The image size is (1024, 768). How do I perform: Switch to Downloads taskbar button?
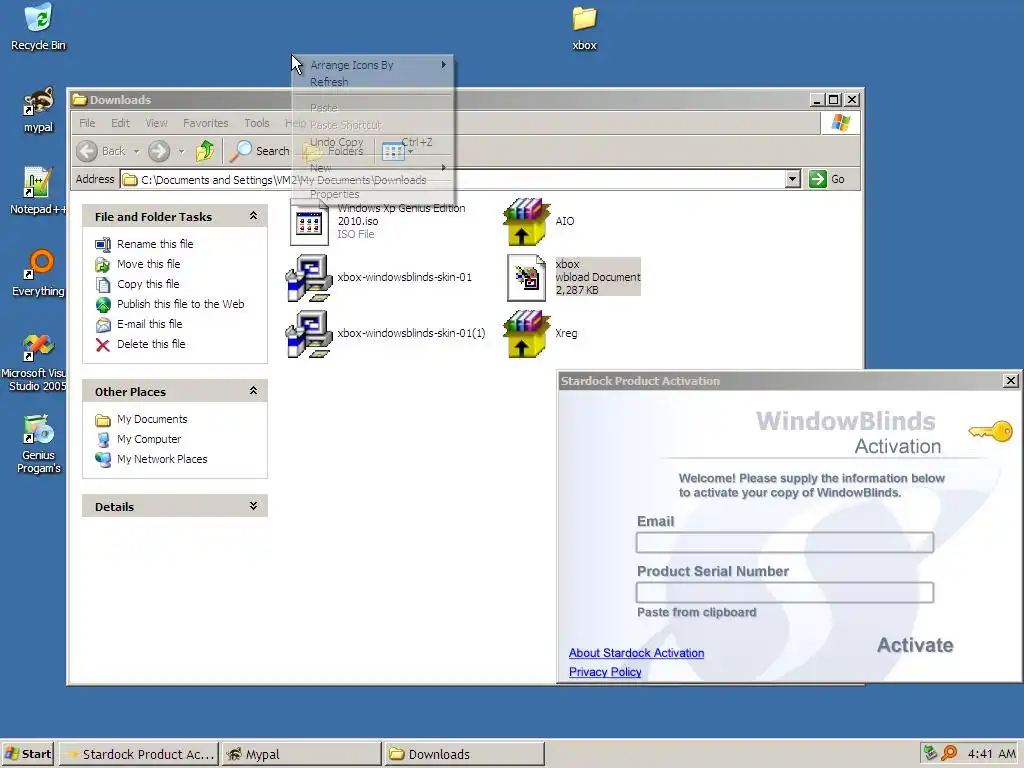pyautogui.click(x=464, y=754)
